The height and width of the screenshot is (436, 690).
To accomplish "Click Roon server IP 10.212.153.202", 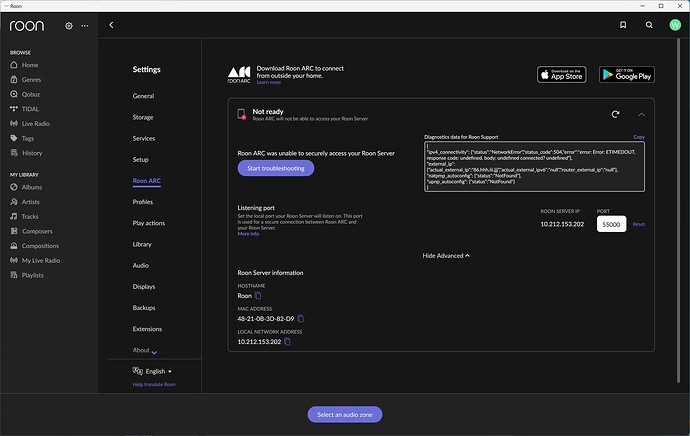I will pos(562,224).
